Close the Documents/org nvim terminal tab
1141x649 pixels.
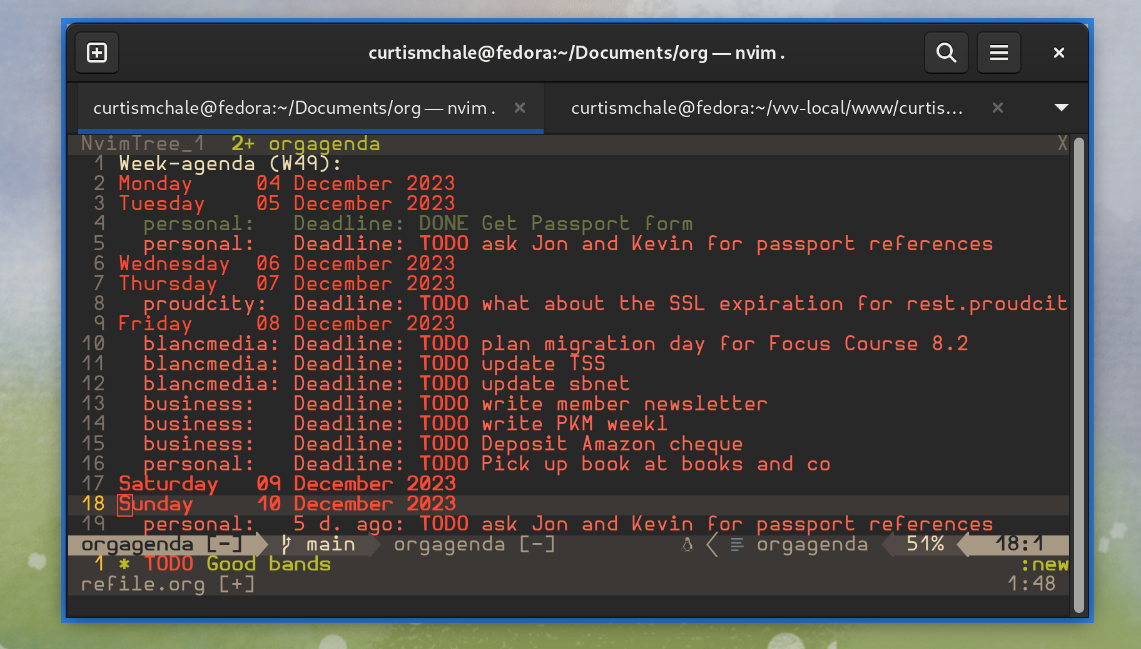pyautogui.click(x=520, y=108)
